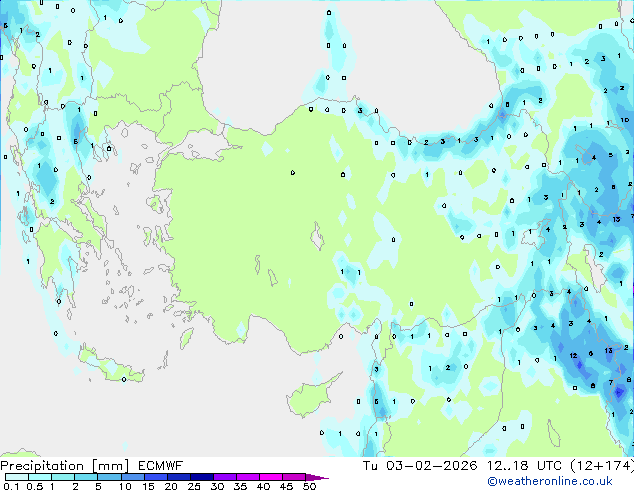The height and width of the screenshot is (490, 634).
Task: Click the map precipitation value '12'
Action: point(573,355)
